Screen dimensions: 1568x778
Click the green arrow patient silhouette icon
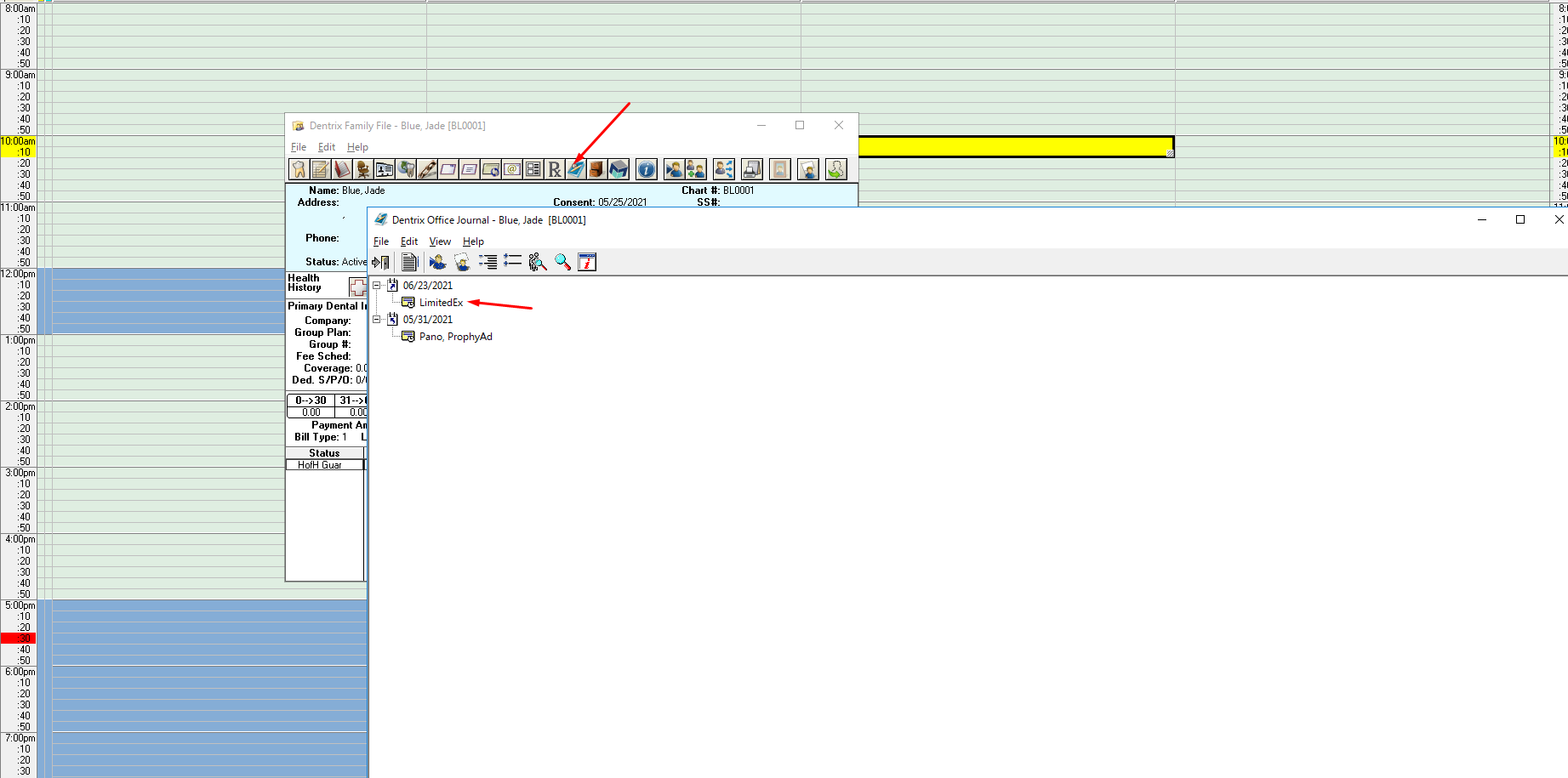tap(836, 169)
